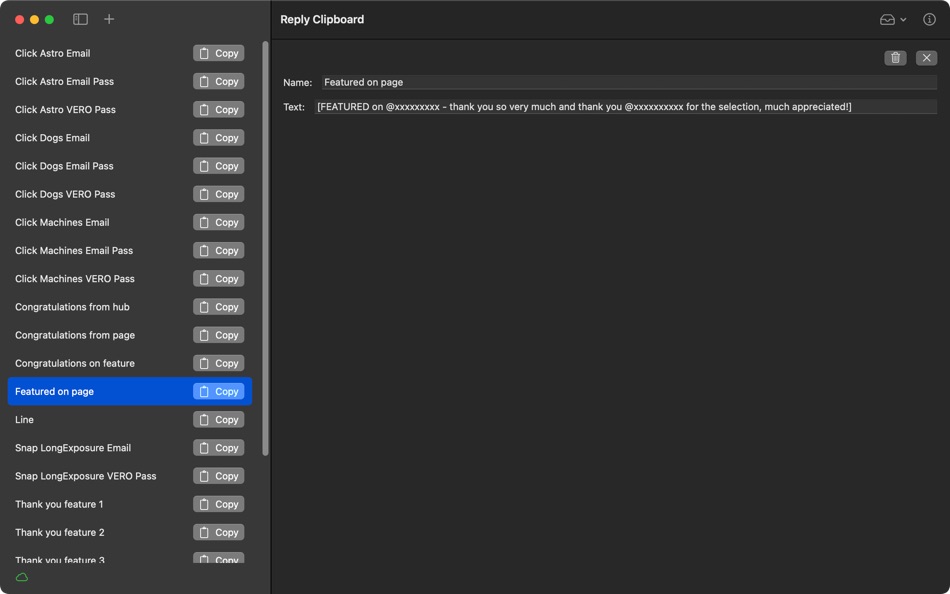This screenshot has width=950, height=594.
Task: Open the dropdown chevron beside the inbox icon
Action: (903, 19)
